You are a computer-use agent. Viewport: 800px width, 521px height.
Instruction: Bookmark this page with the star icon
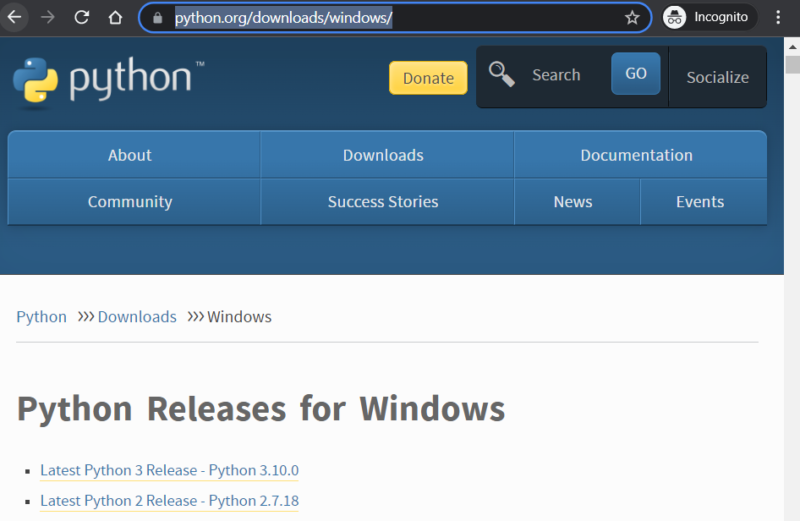[632, 18]
